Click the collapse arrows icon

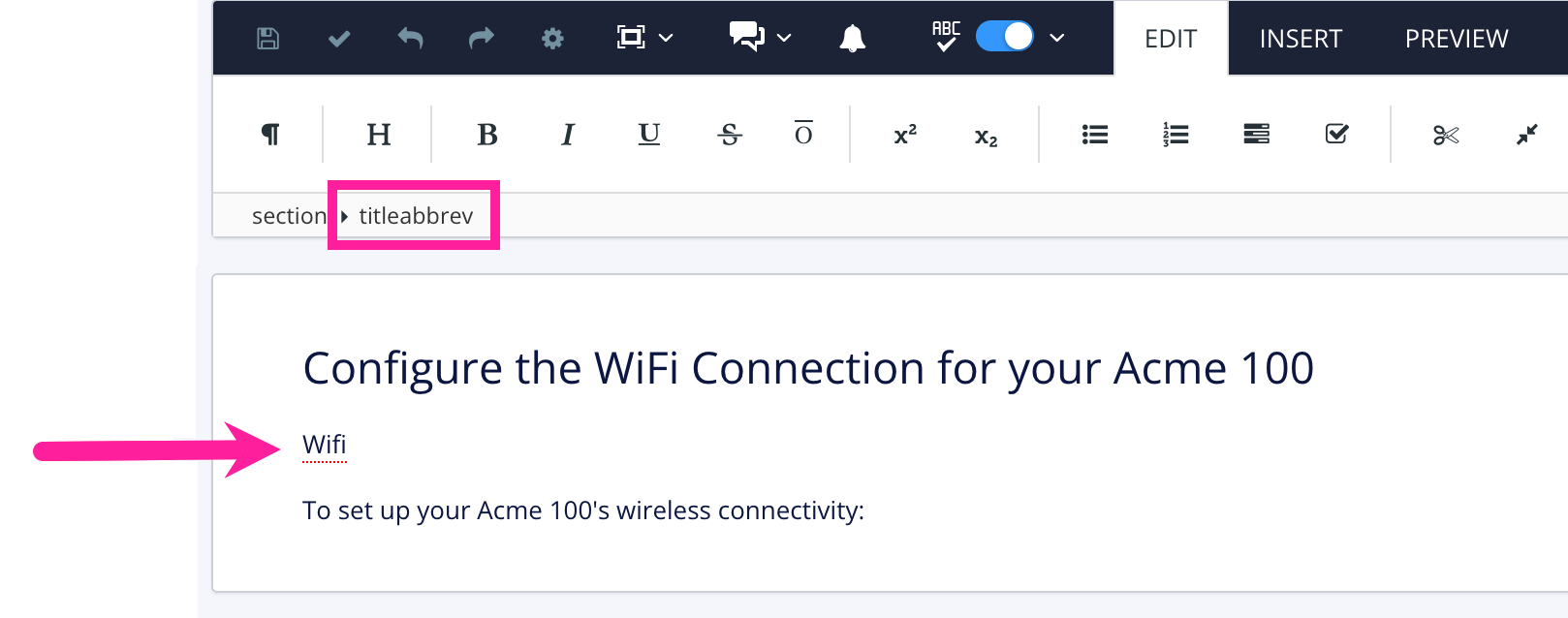point(1527,135)
